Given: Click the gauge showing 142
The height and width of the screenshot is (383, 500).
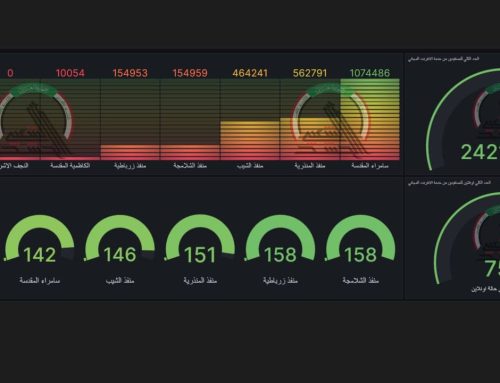Looking at the screenshot, I should click(40, 239).
